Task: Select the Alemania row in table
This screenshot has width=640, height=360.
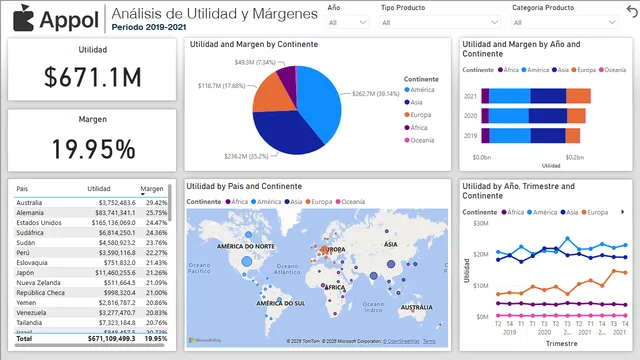Action: pyautogui.click(x=91, y=213)
